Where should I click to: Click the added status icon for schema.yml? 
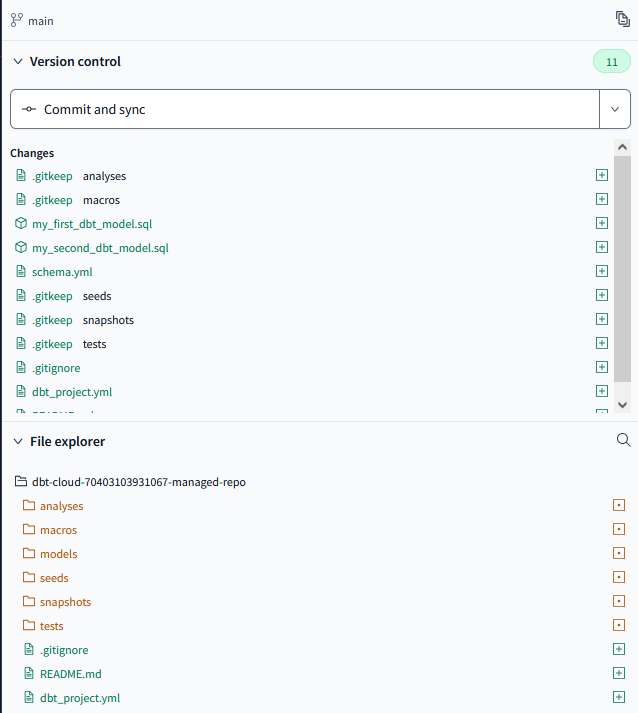coord(602,271)
